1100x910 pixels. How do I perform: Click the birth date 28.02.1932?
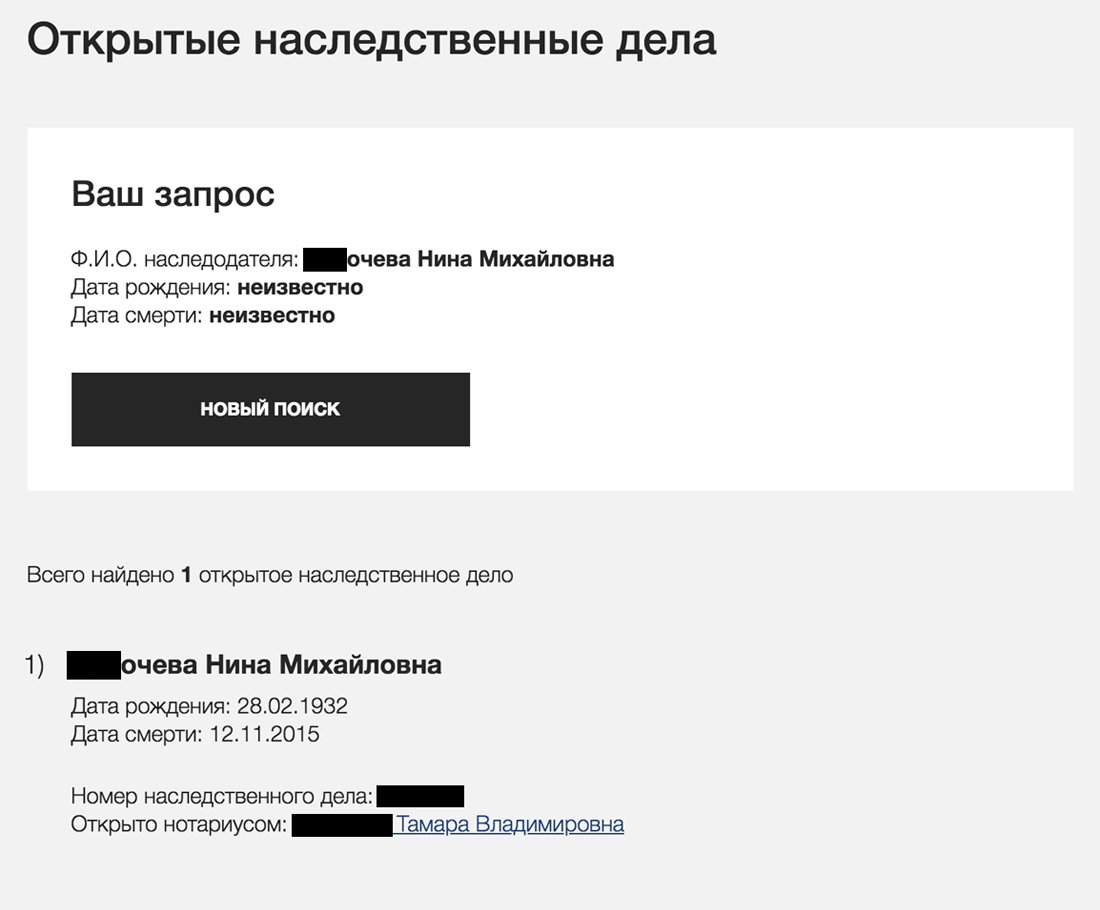pyautogui.click(x=292, y=707)
